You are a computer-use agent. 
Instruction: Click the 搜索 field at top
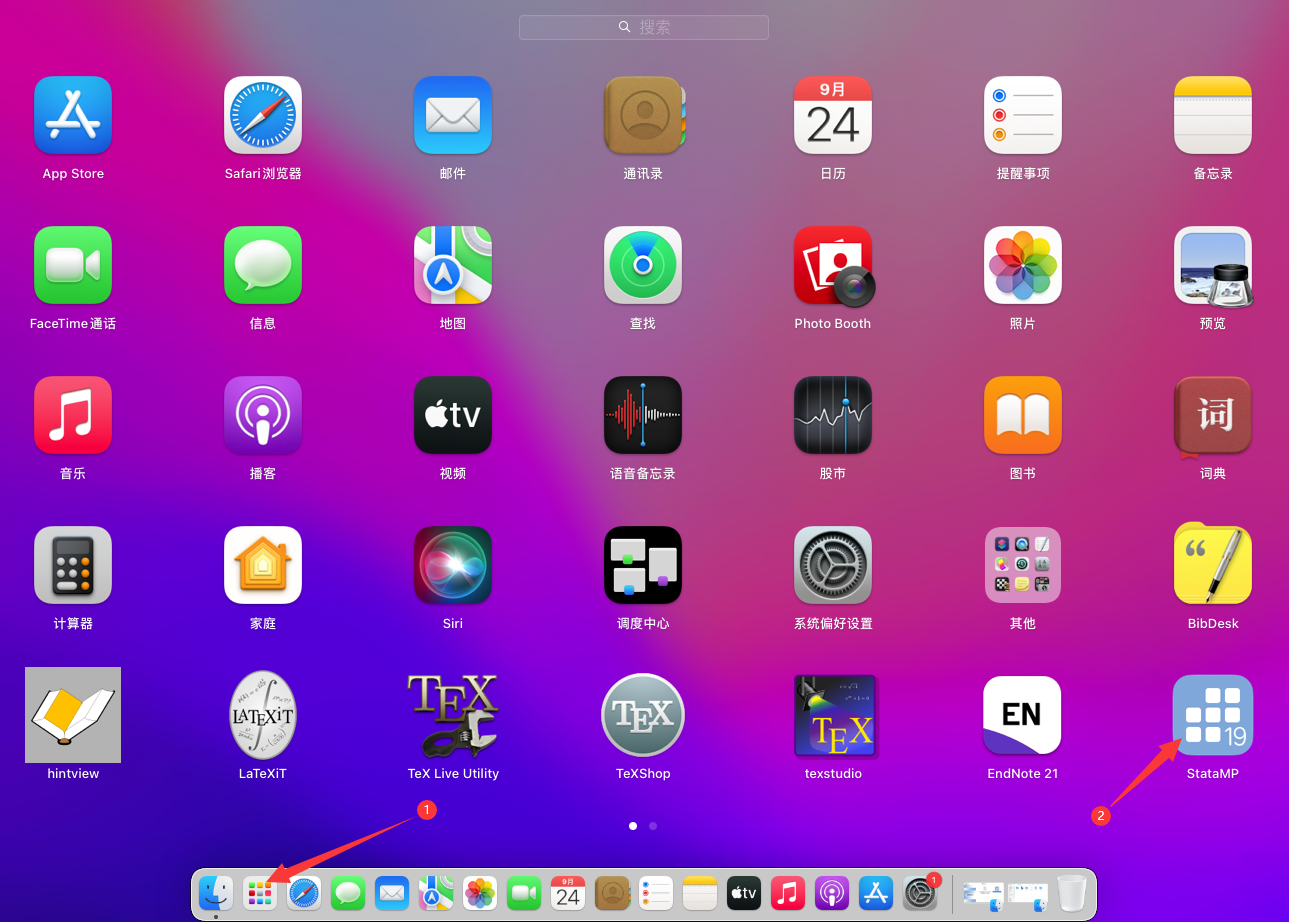tap(644, 27)
